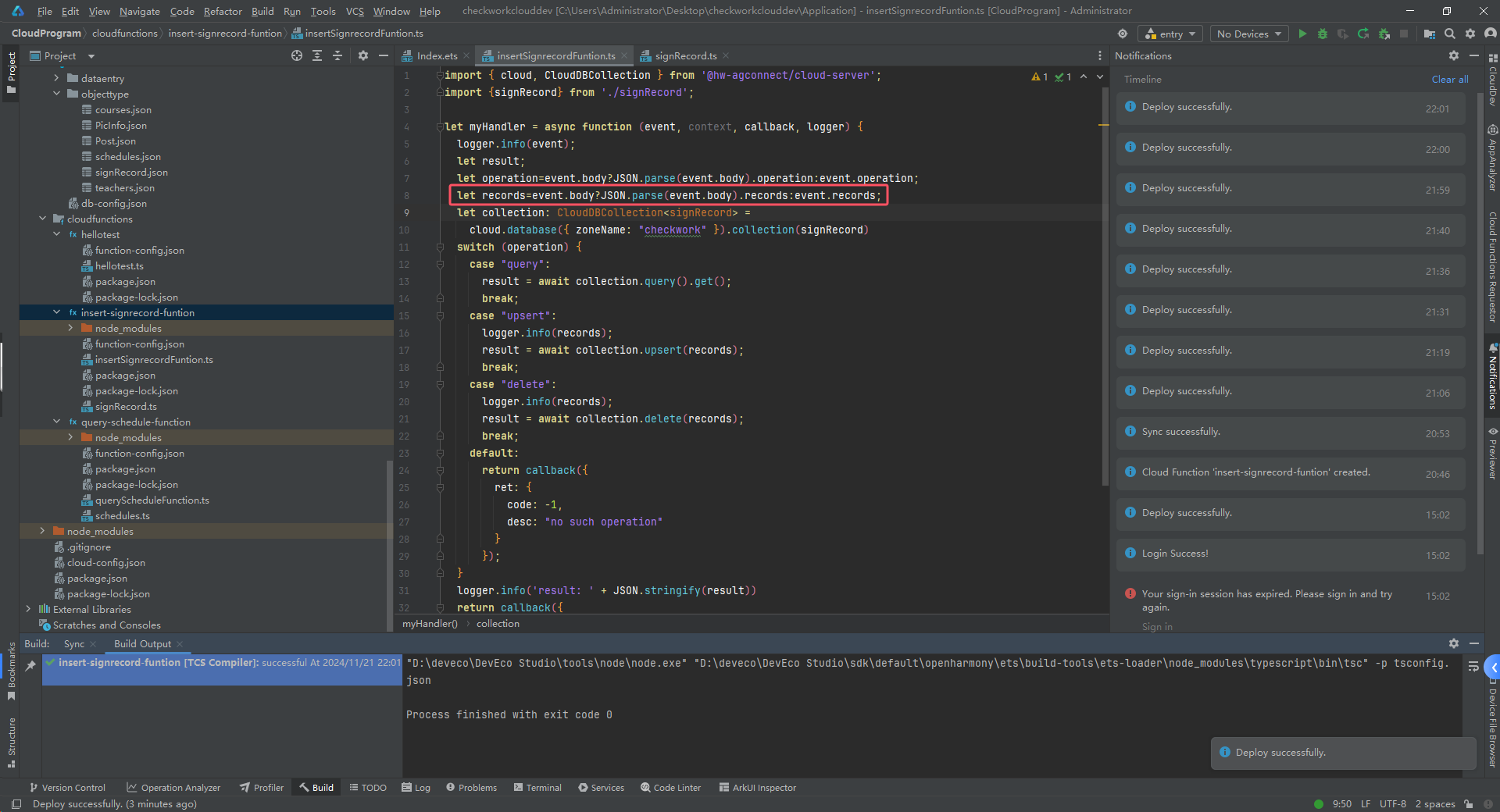Open Version Control tool window
The height and width of the screenshot is (812, 1500).
67,787
